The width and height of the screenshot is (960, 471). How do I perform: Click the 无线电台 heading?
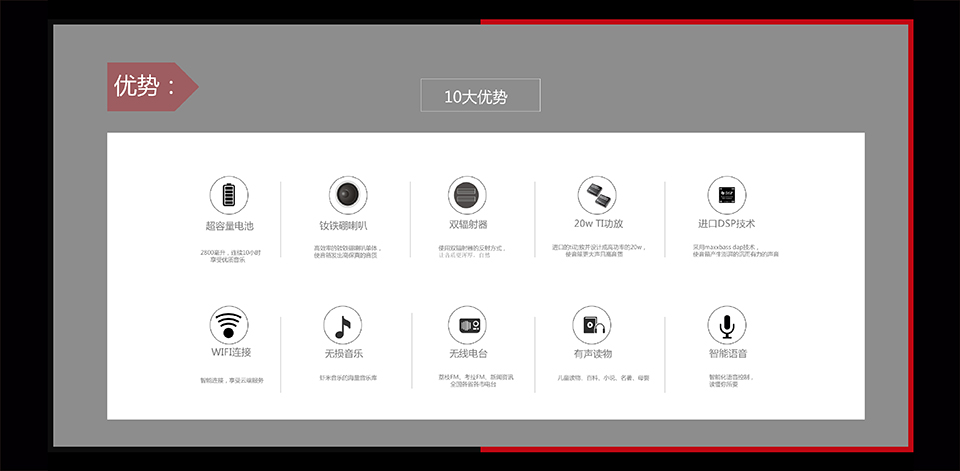tap(468, 353)
